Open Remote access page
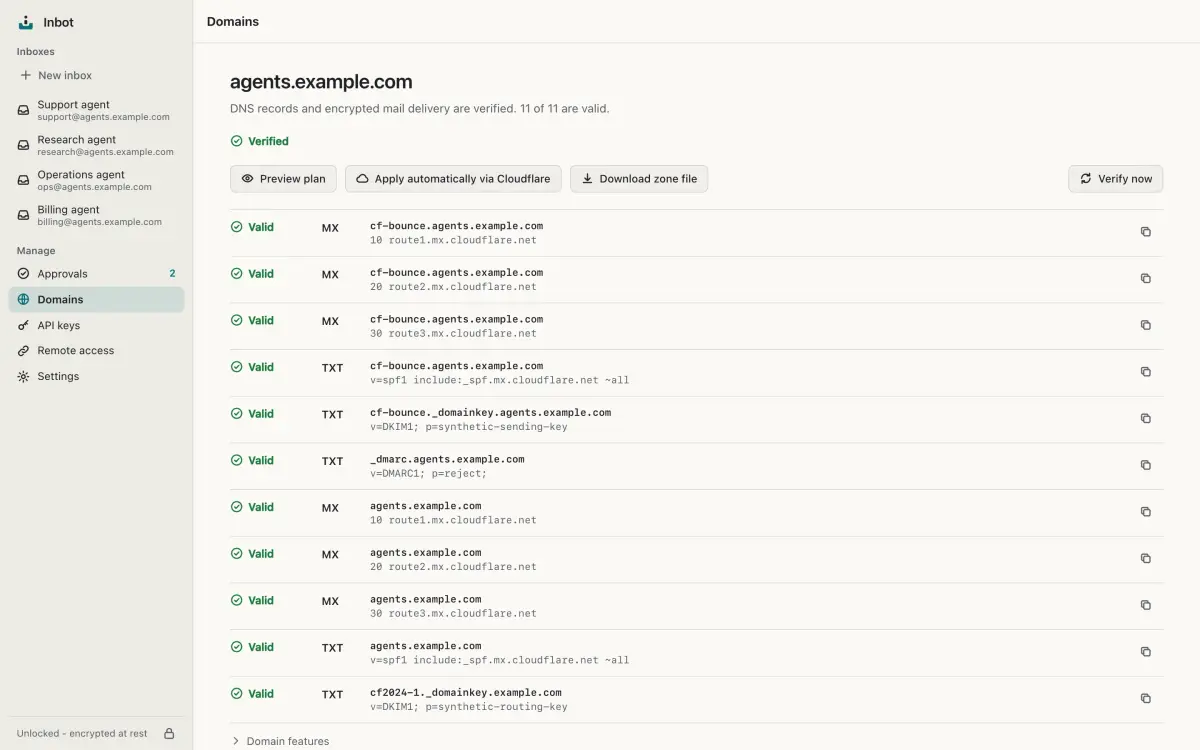Viewport: 1200px width, 750px height. pyautogui.click(x=96, y=351)
